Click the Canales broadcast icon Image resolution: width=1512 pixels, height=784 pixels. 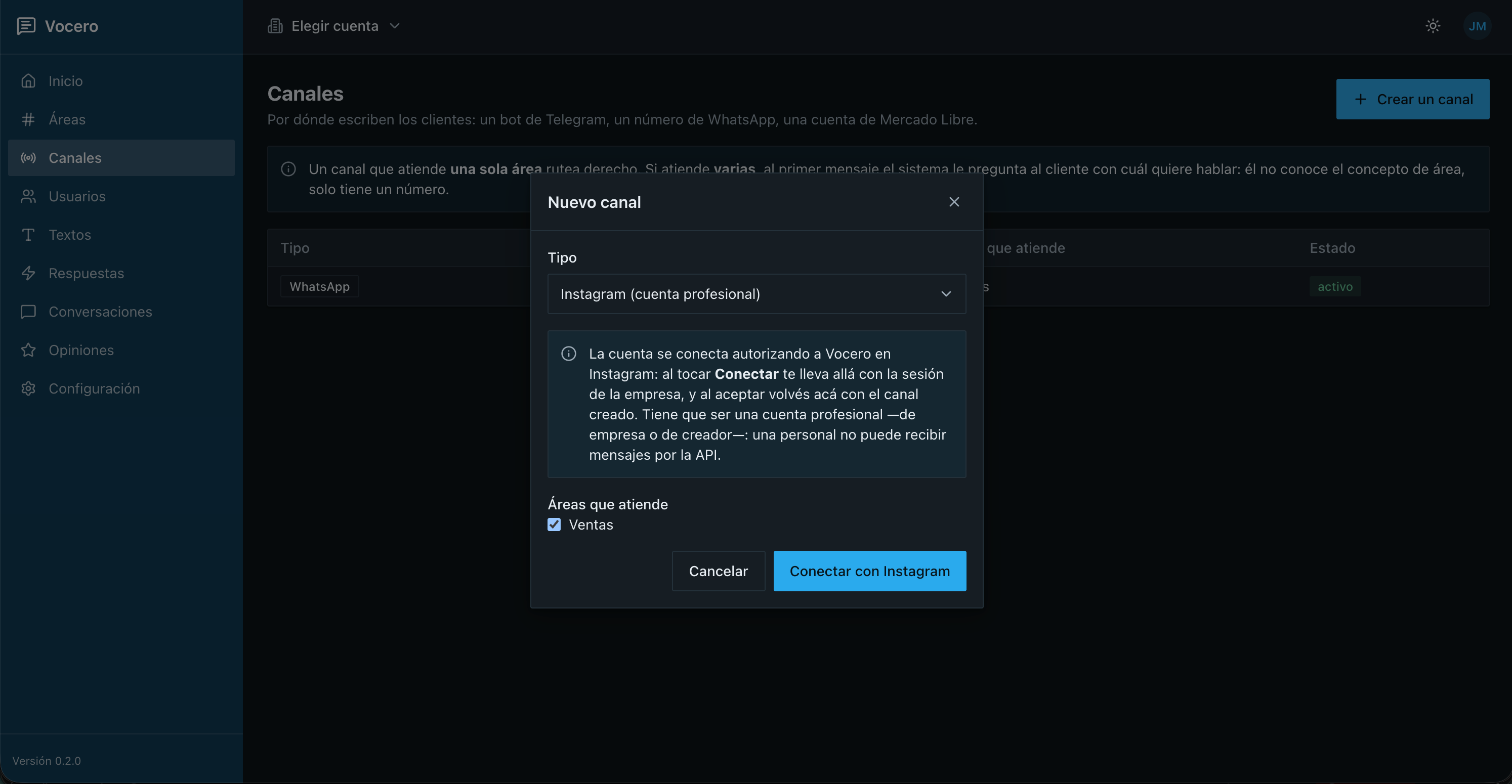(28, 158)
